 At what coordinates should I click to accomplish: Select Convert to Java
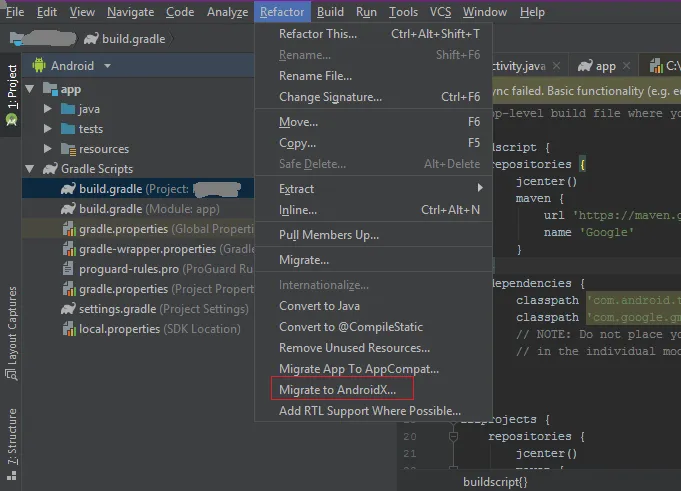pyautogui.click(x=374, y=306)
